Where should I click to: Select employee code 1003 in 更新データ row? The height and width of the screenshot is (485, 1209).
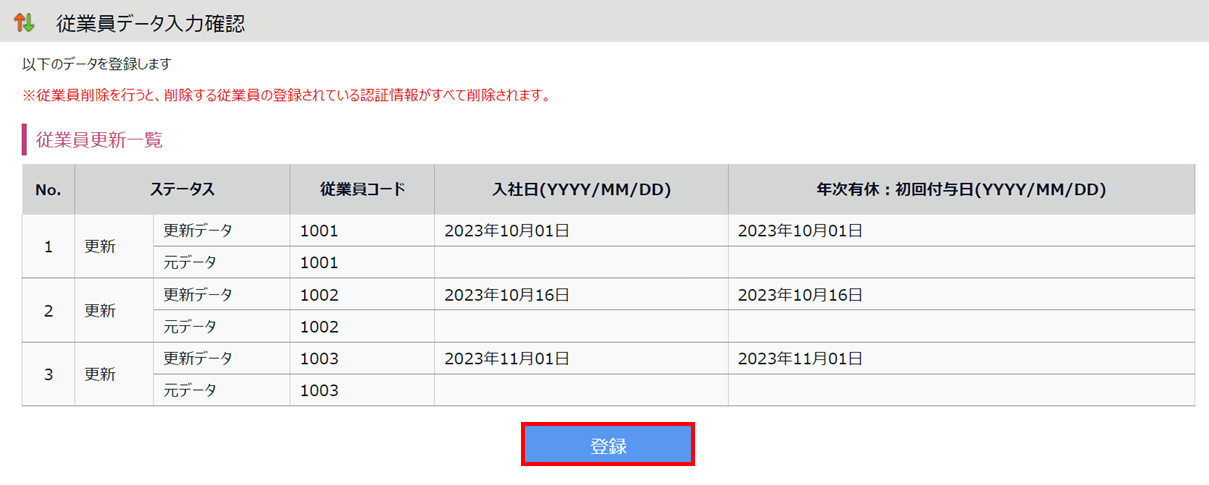point(320,358)
